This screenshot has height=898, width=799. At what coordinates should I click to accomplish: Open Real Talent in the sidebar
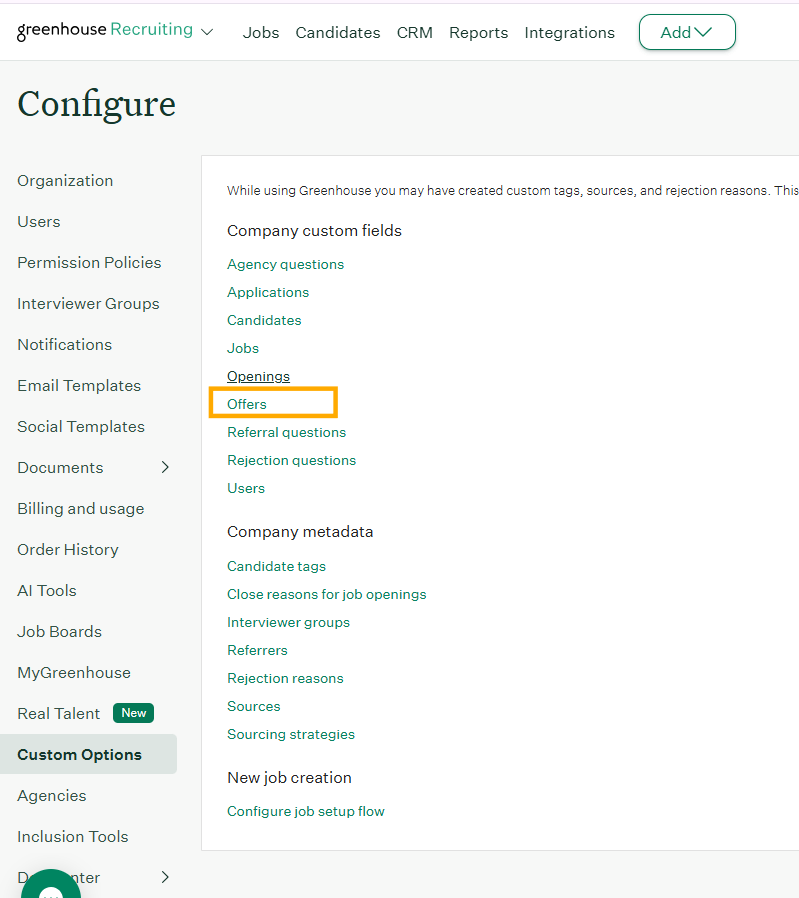(x=58, y=714)
